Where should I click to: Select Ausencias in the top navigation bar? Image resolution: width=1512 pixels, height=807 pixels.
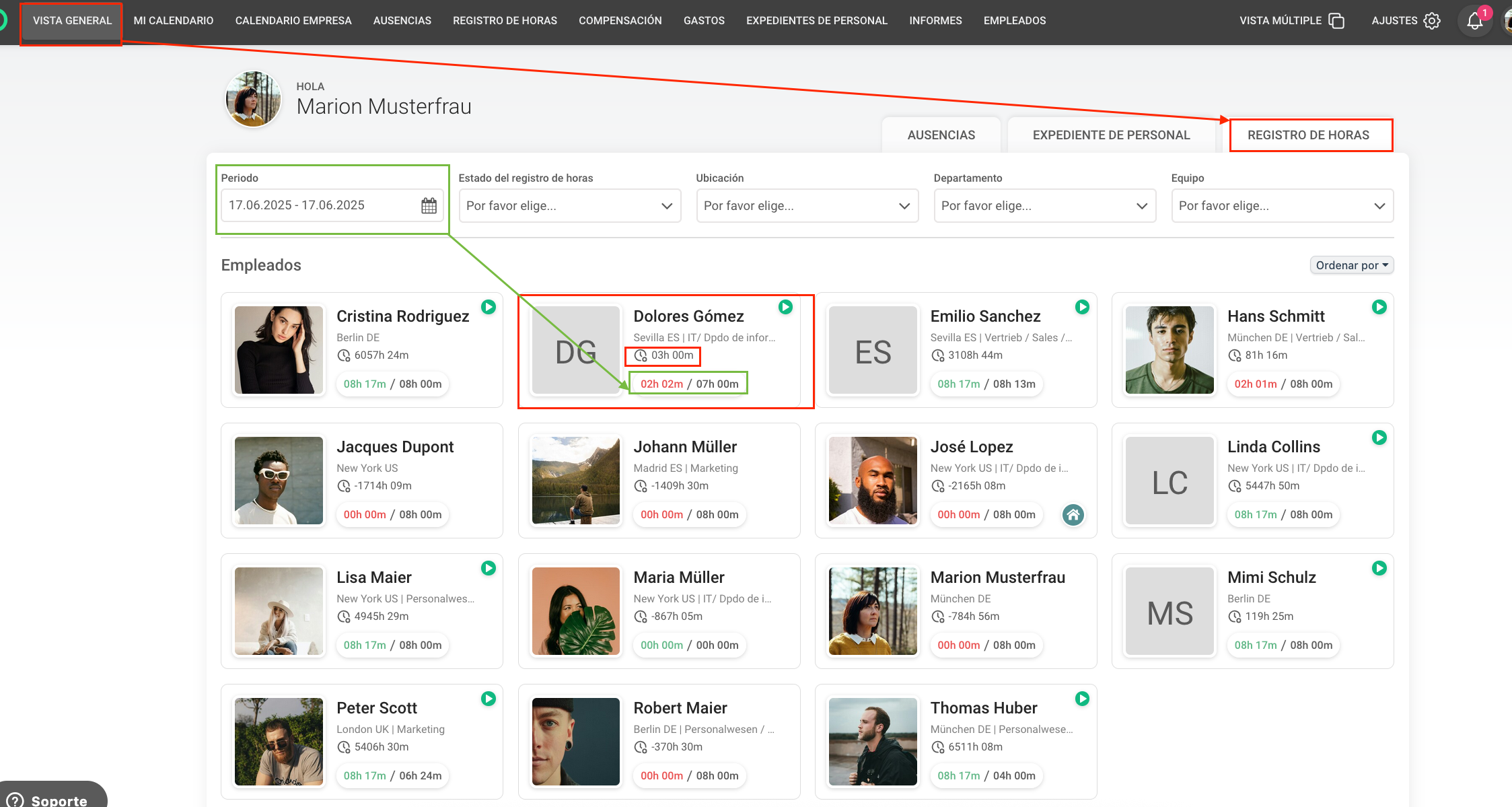point(402,21)
